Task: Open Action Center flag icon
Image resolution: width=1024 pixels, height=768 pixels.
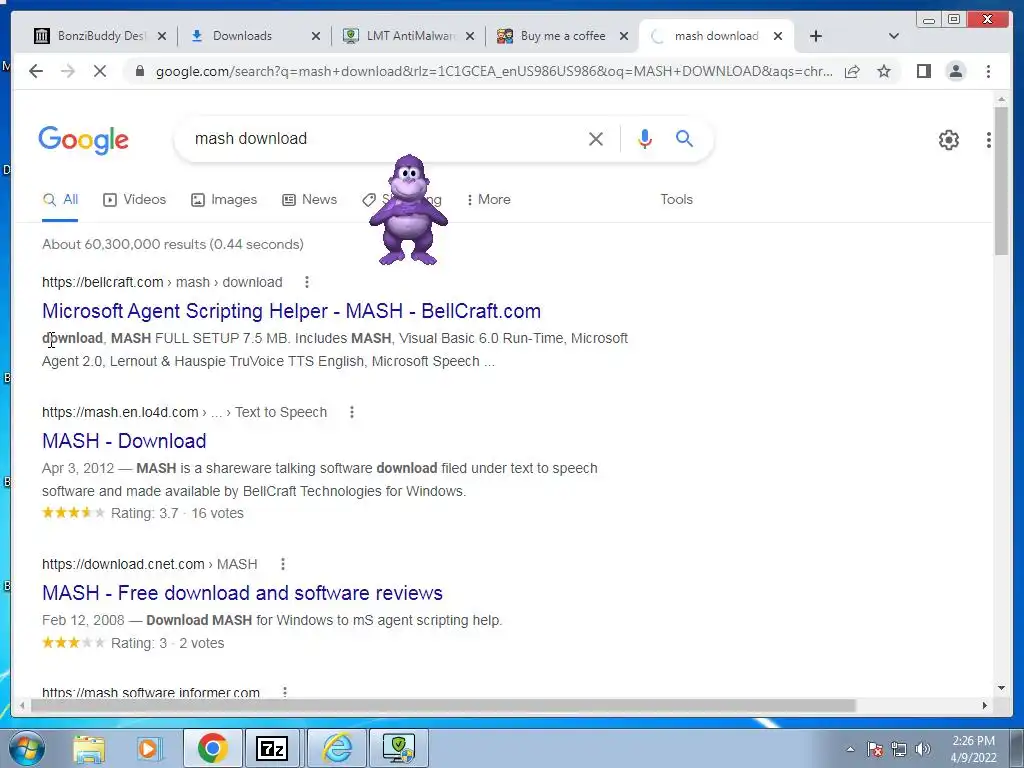Action: point(874,749)
